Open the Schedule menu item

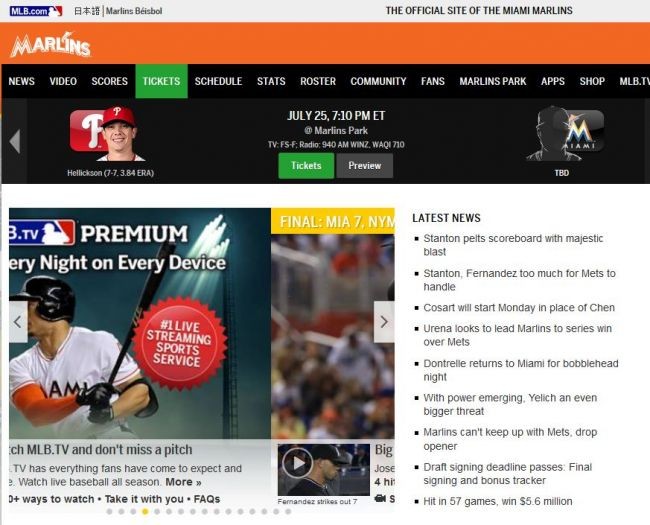tap(218, 81)
